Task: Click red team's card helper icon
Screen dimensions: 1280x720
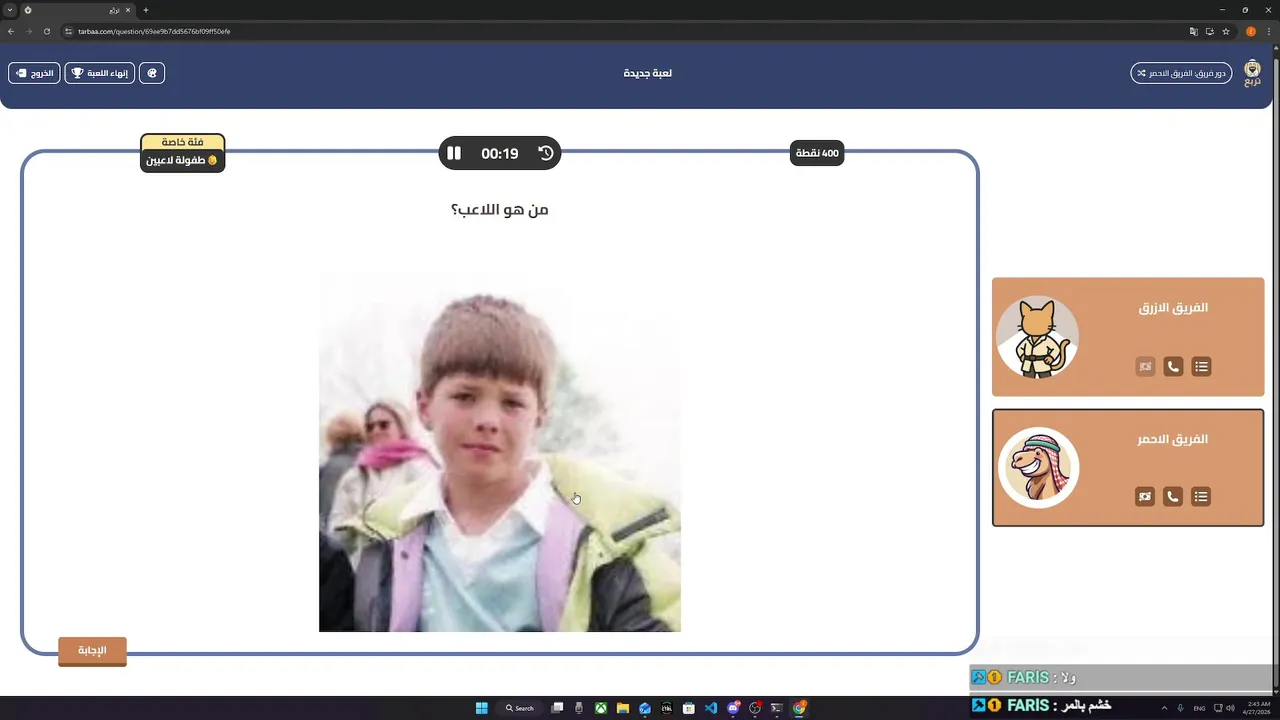Action: 1145,496
